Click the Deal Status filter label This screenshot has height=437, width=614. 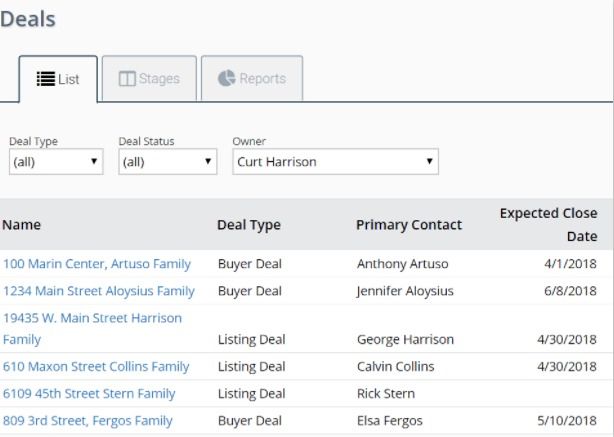[x=146, y=141]
